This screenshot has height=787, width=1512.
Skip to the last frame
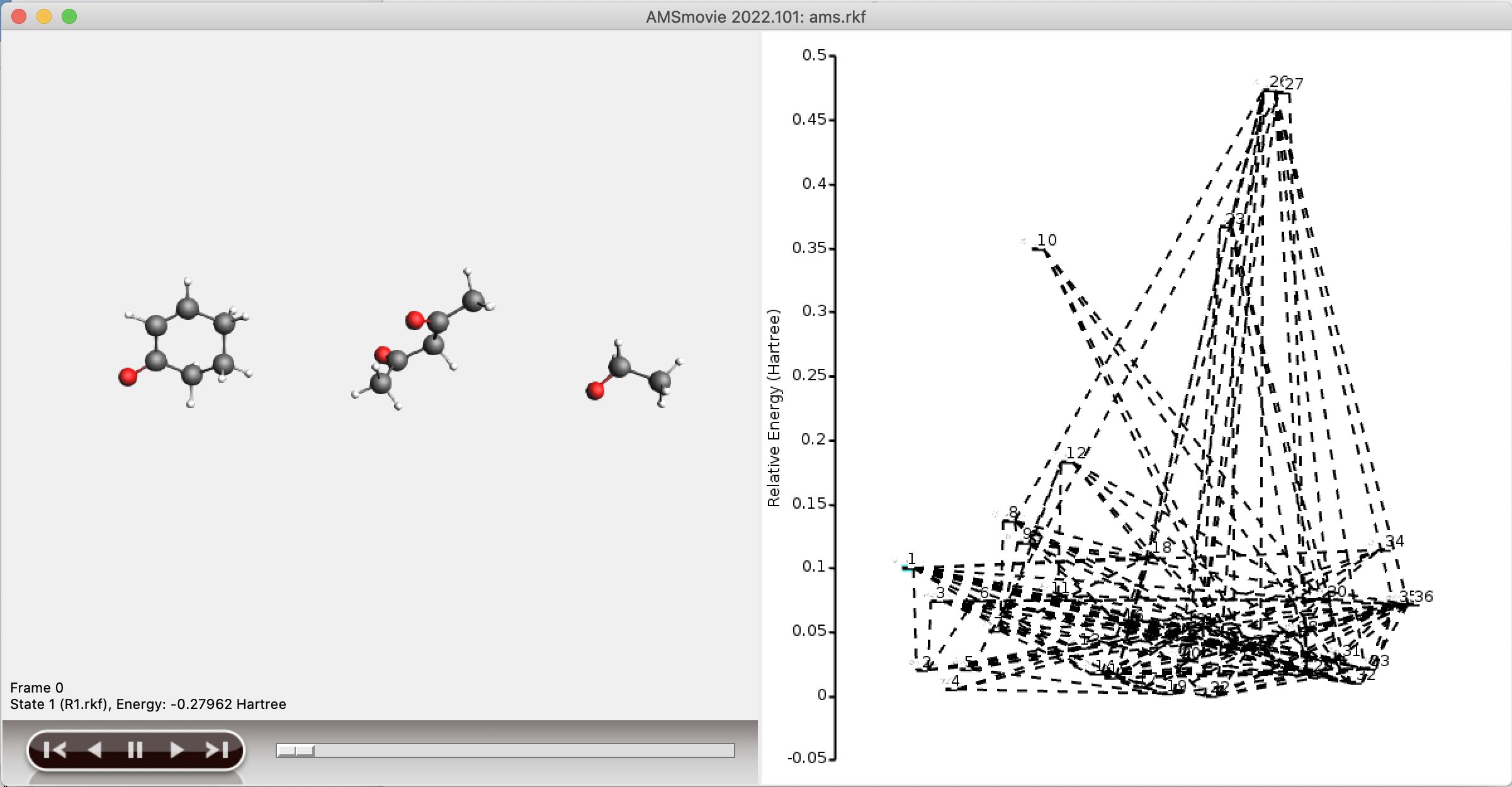click(x=217, y=749)
